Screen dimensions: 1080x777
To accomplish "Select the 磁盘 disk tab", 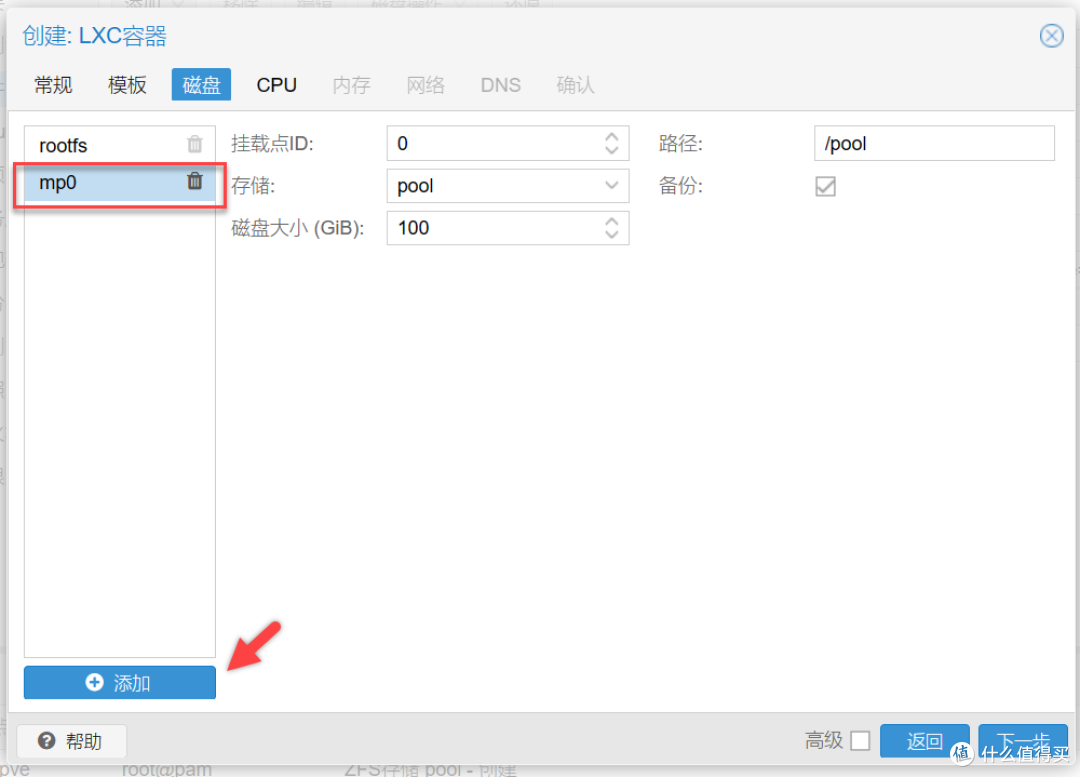I will [201, 85].
